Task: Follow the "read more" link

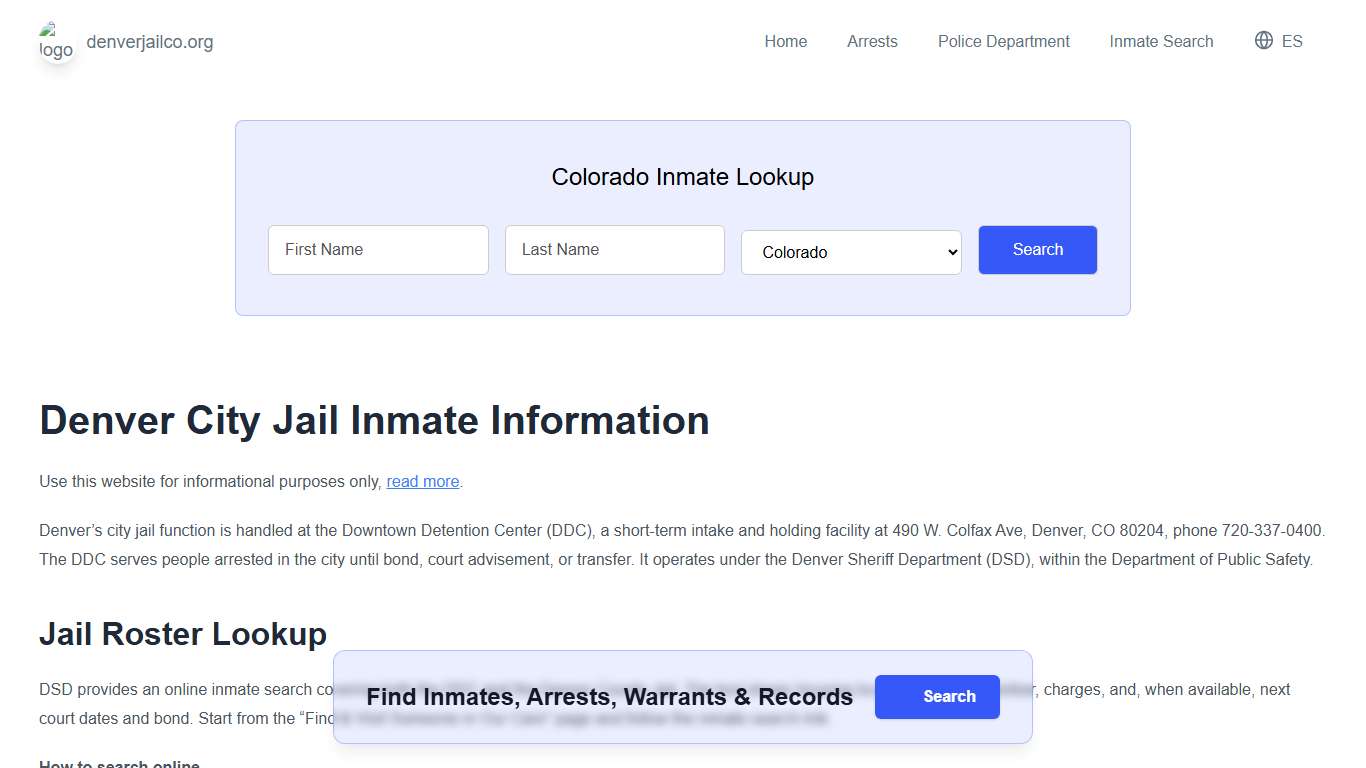Action: click(423, 482)
